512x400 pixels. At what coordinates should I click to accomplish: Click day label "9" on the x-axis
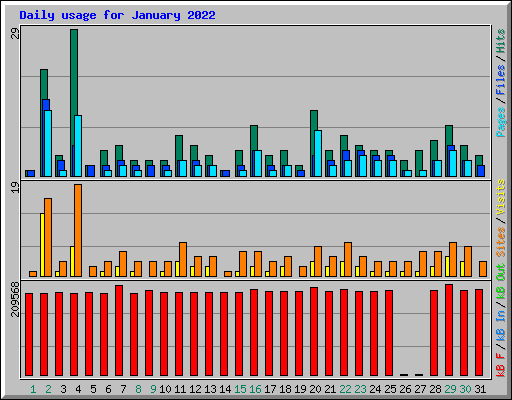153,389
